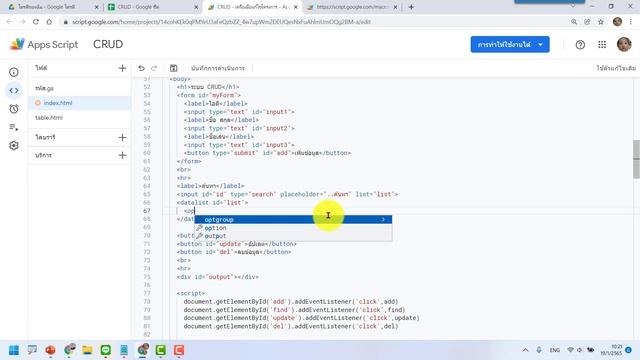Image resolution: width=640 pixels, height=360 pixels.
Task: Reload the page in browser
Action: [x=36, y=22]
